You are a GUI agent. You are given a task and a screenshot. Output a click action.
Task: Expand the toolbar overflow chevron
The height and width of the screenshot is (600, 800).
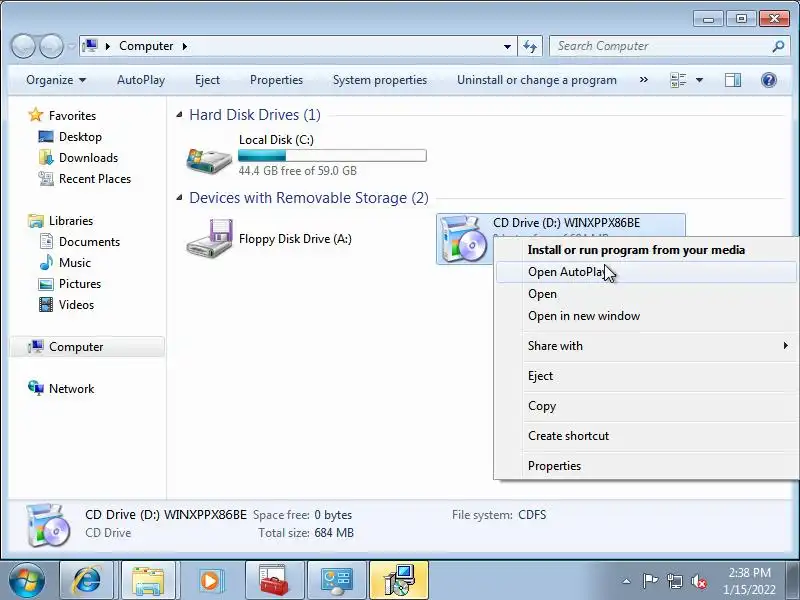click(x=643, y=80)
